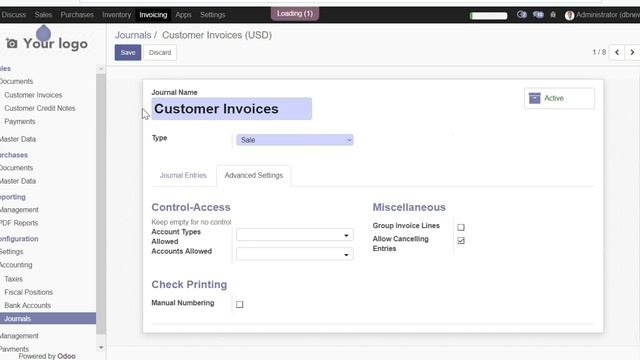Click the Accounting item in sidebar
Screen dimensions: 640x360
(16, 265)
